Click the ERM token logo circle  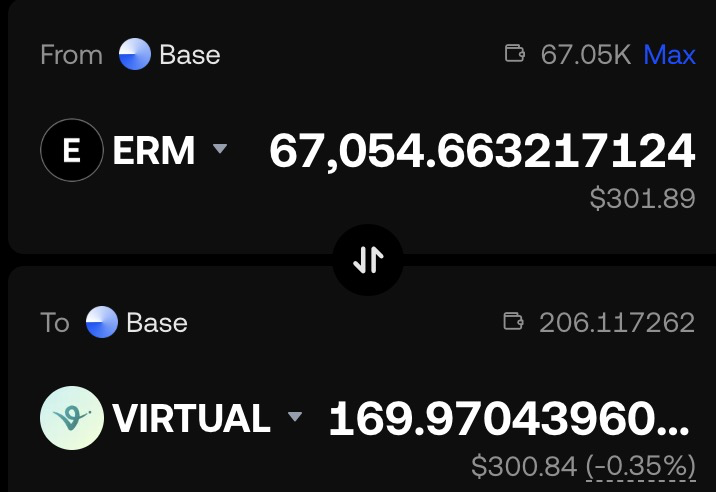tap(72, 150)
